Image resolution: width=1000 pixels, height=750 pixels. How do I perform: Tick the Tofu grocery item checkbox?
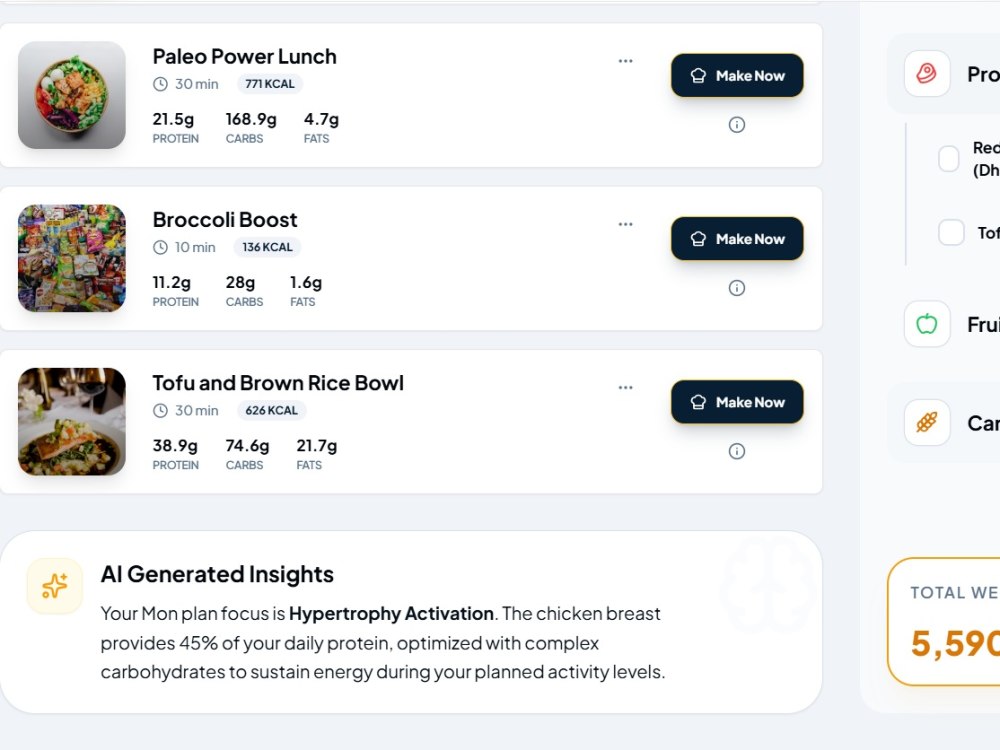(x=951, y=233)
